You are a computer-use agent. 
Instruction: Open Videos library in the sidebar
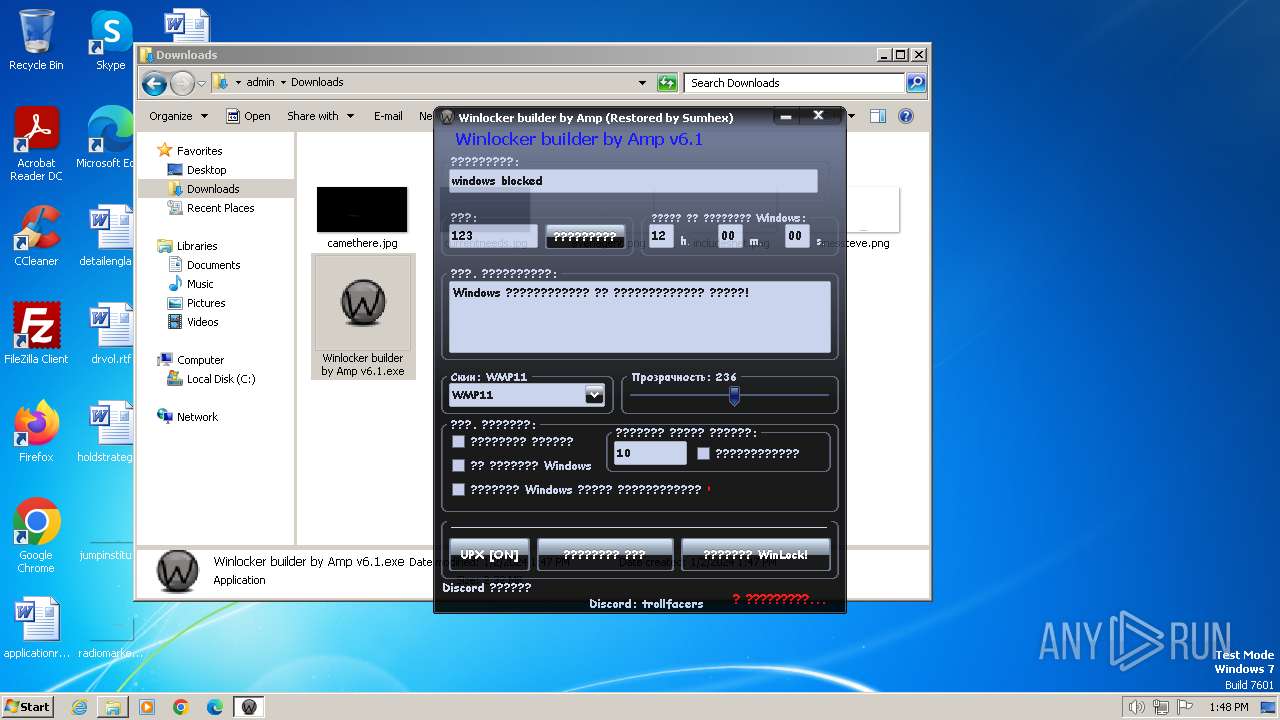pyautogui.click(x=202, y=322)
